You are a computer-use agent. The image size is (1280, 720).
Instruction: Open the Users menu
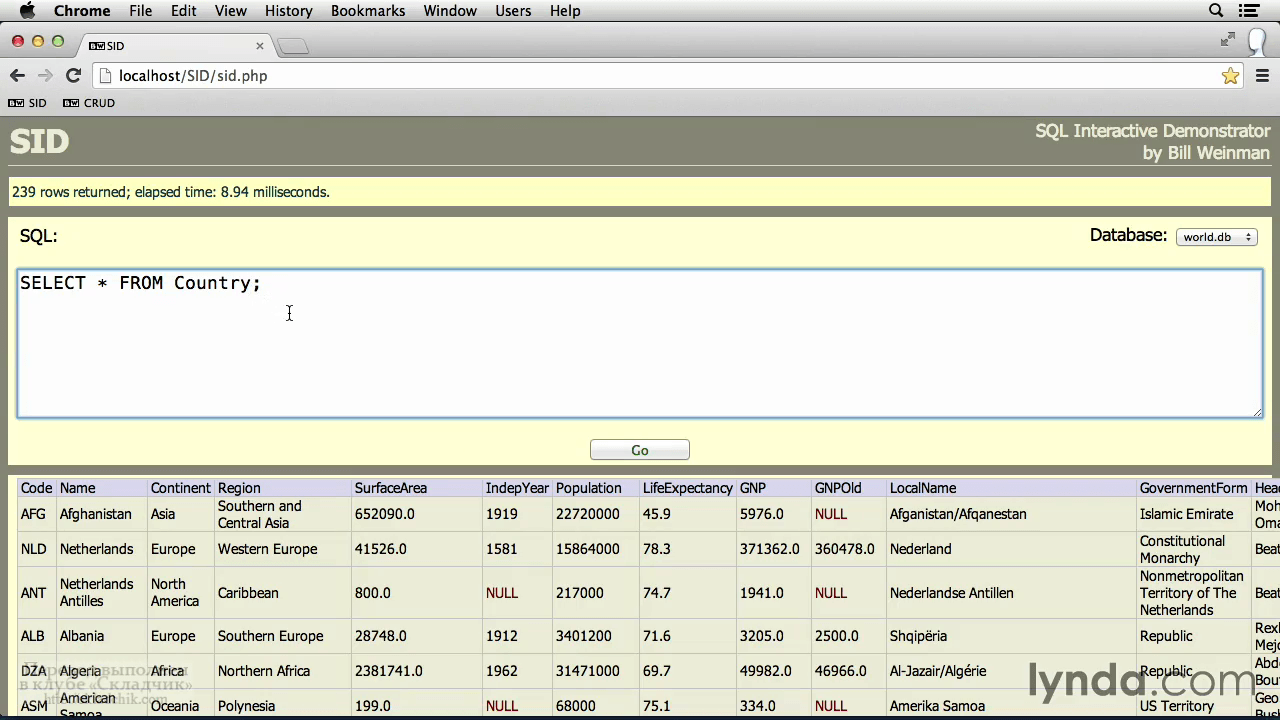(x=513, y=11)
